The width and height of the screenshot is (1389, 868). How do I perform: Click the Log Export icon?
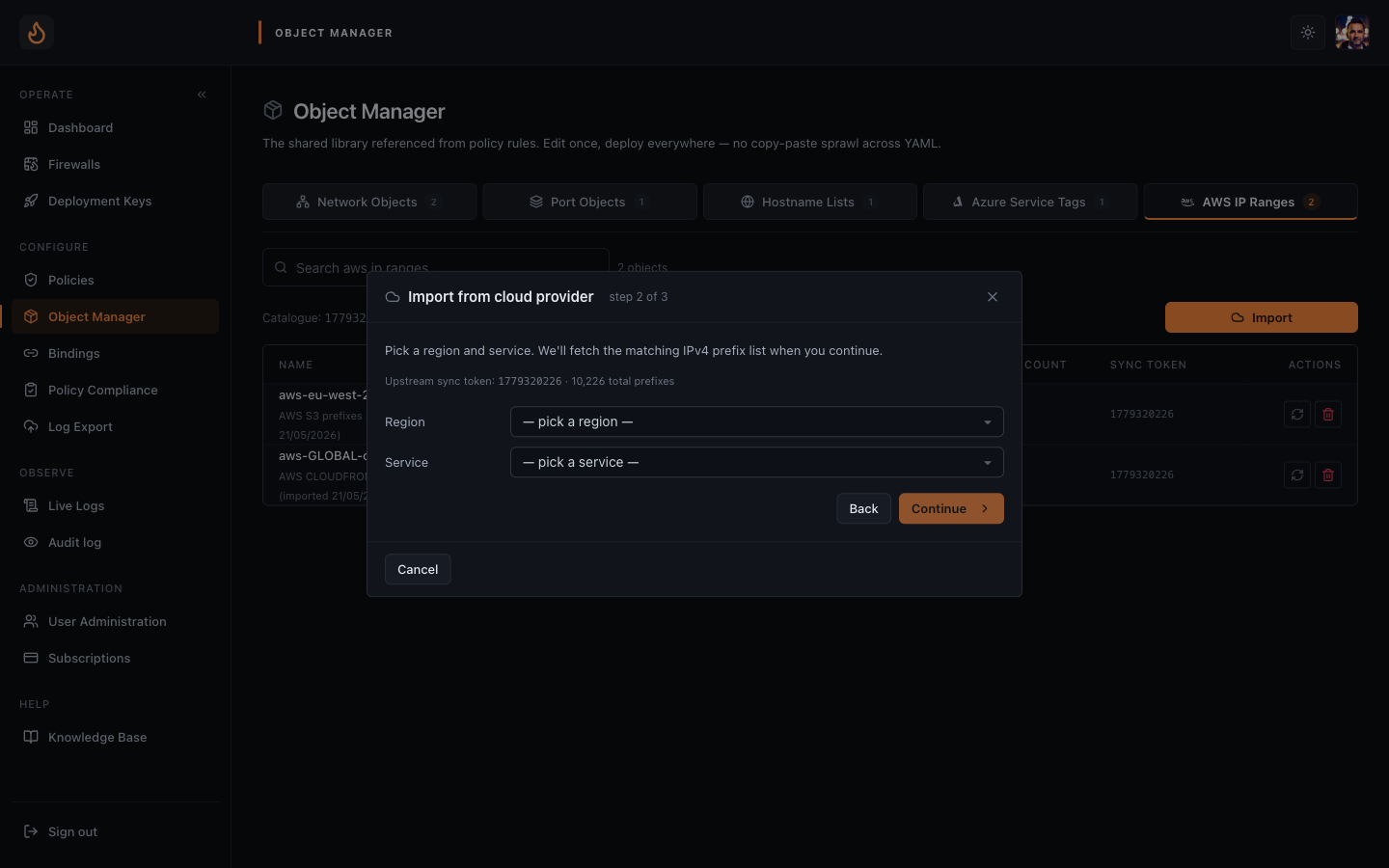[x=31, y=426]
